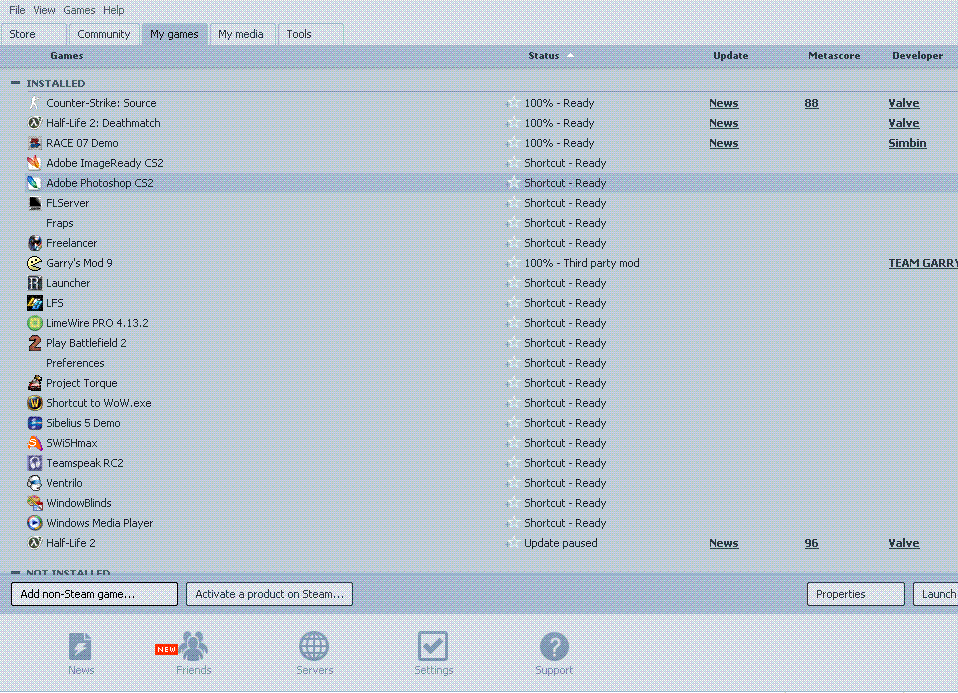Screen dimensions: 958x693
Task: Click the Ventrilo headset icon
Action: click(x=35, y=483)
